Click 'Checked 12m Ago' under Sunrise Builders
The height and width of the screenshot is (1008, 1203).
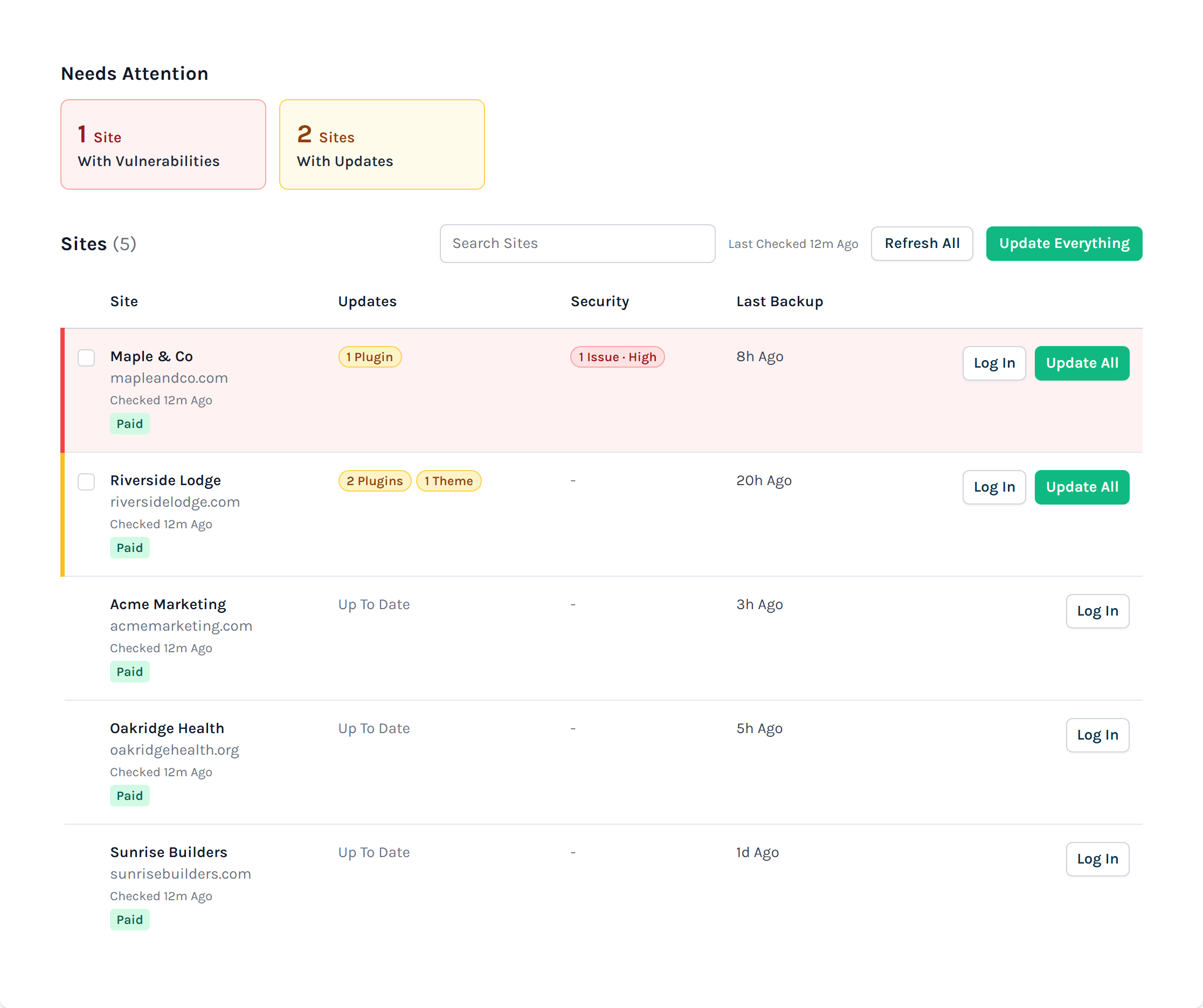(161, 896)
